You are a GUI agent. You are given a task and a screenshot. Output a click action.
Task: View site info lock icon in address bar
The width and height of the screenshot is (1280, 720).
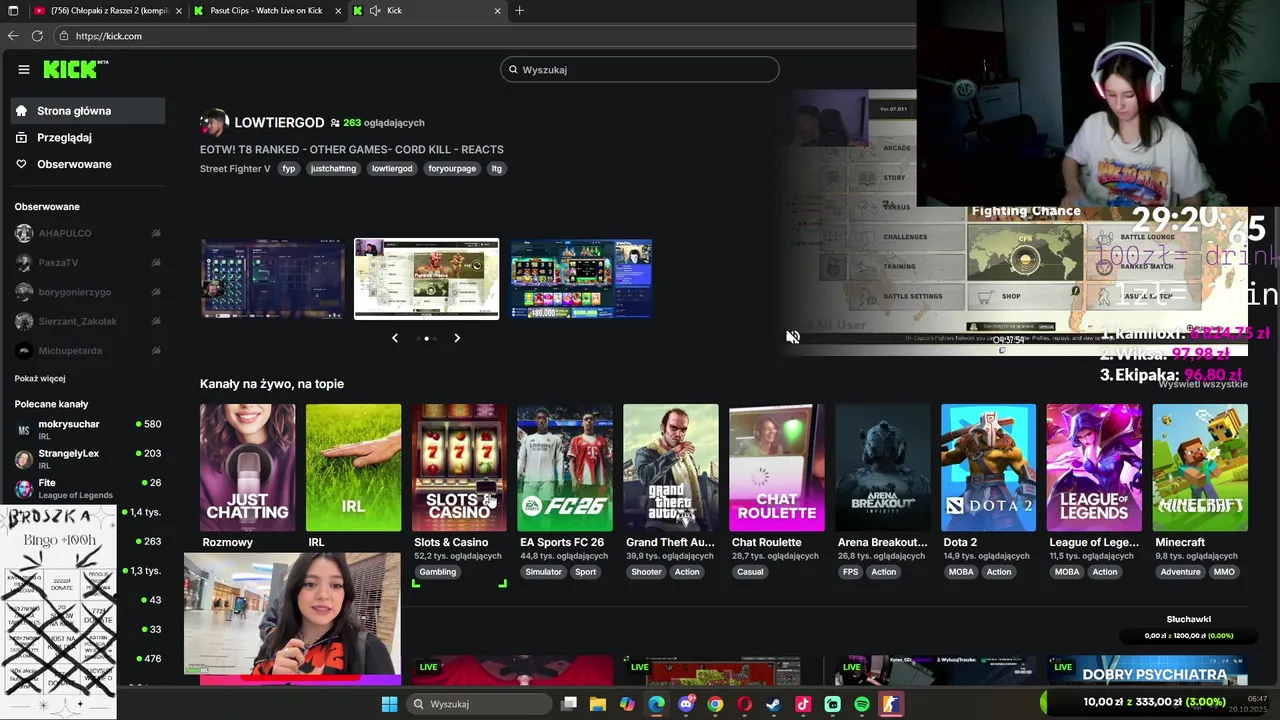coord(64,36)
